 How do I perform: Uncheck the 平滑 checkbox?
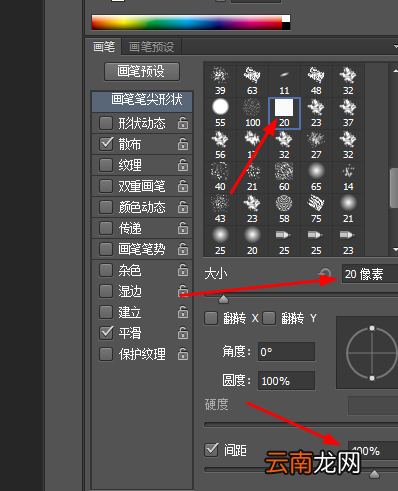(106, 333)
